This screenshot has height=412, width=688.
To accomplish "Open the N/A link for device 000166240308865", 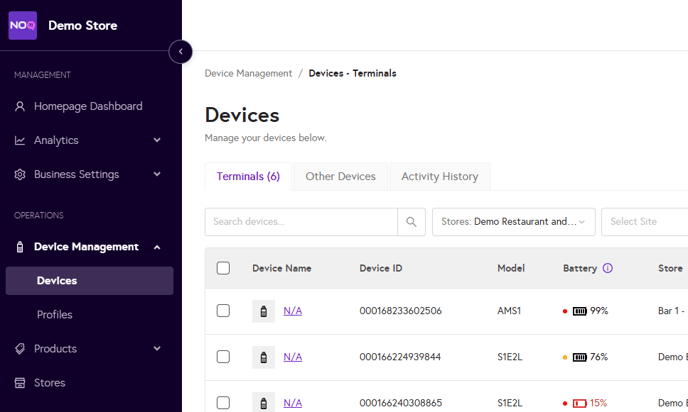I will click(x=292, y=403).
